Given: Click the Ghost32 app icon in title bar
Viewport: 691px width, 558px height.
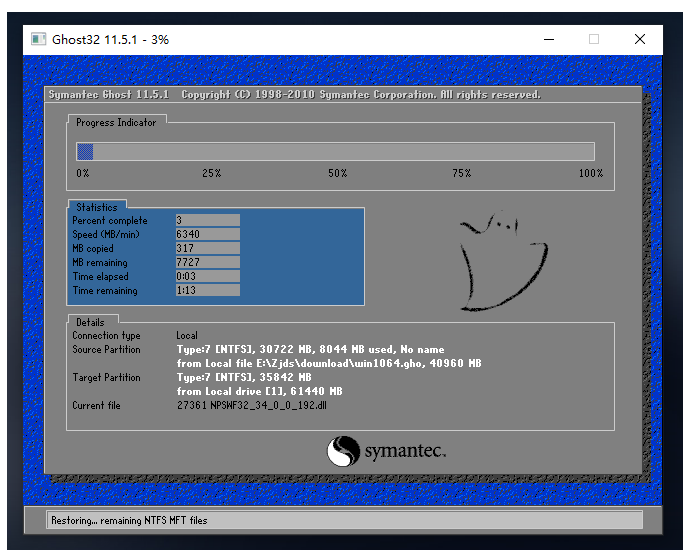Looking at the screenshot, I should (x=39, y=39).
